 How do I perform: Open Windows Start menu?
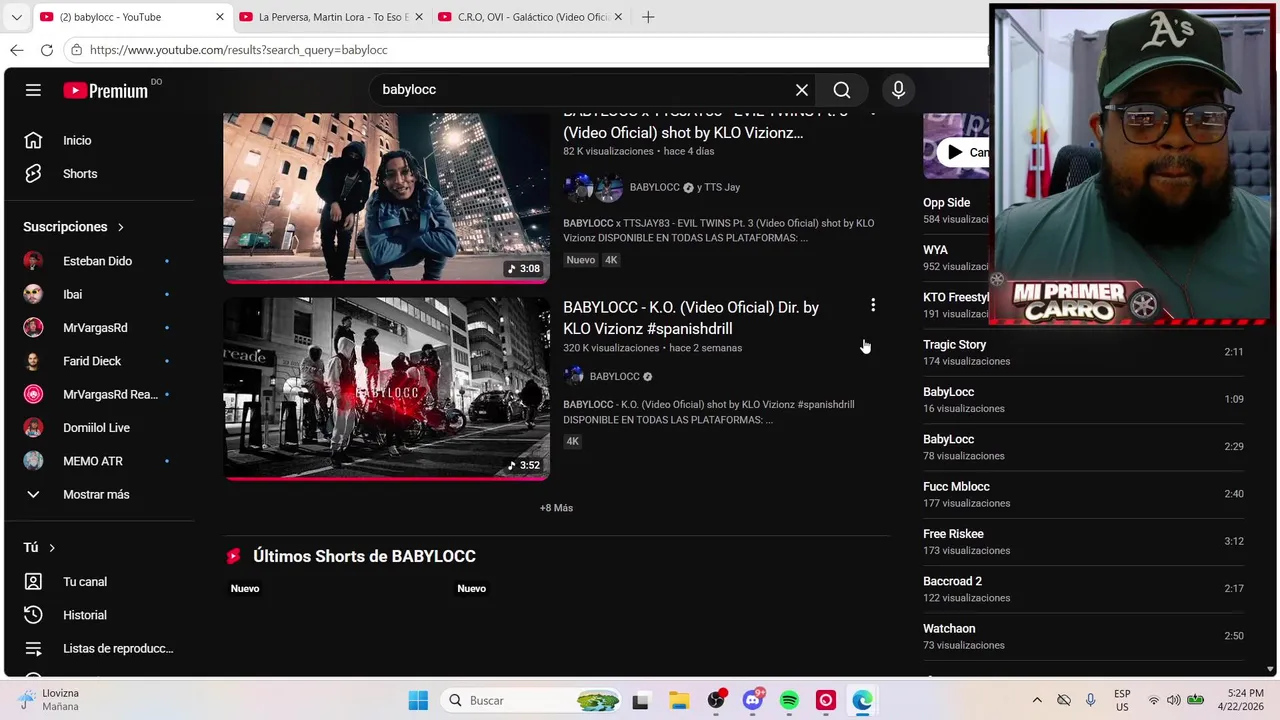[x=418, y=701]
